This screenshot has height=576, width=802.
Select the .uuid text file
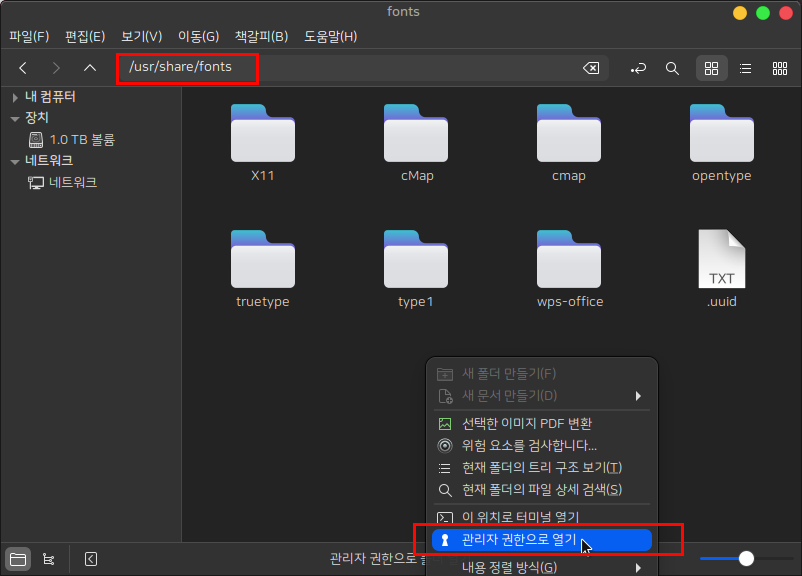[721, 267]
